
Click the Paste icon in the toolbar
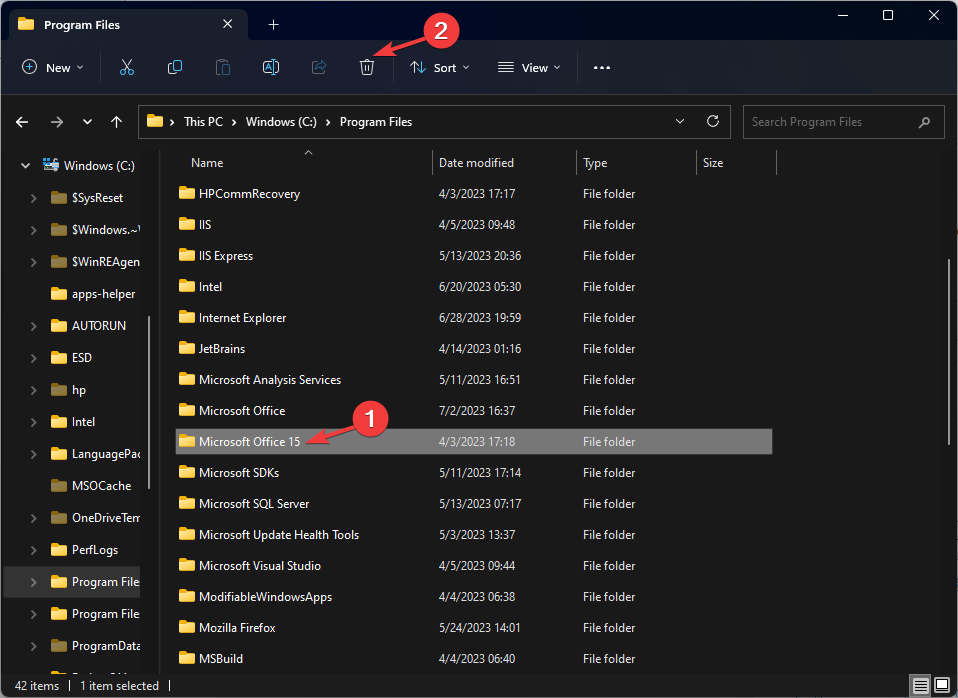(223, 67)
